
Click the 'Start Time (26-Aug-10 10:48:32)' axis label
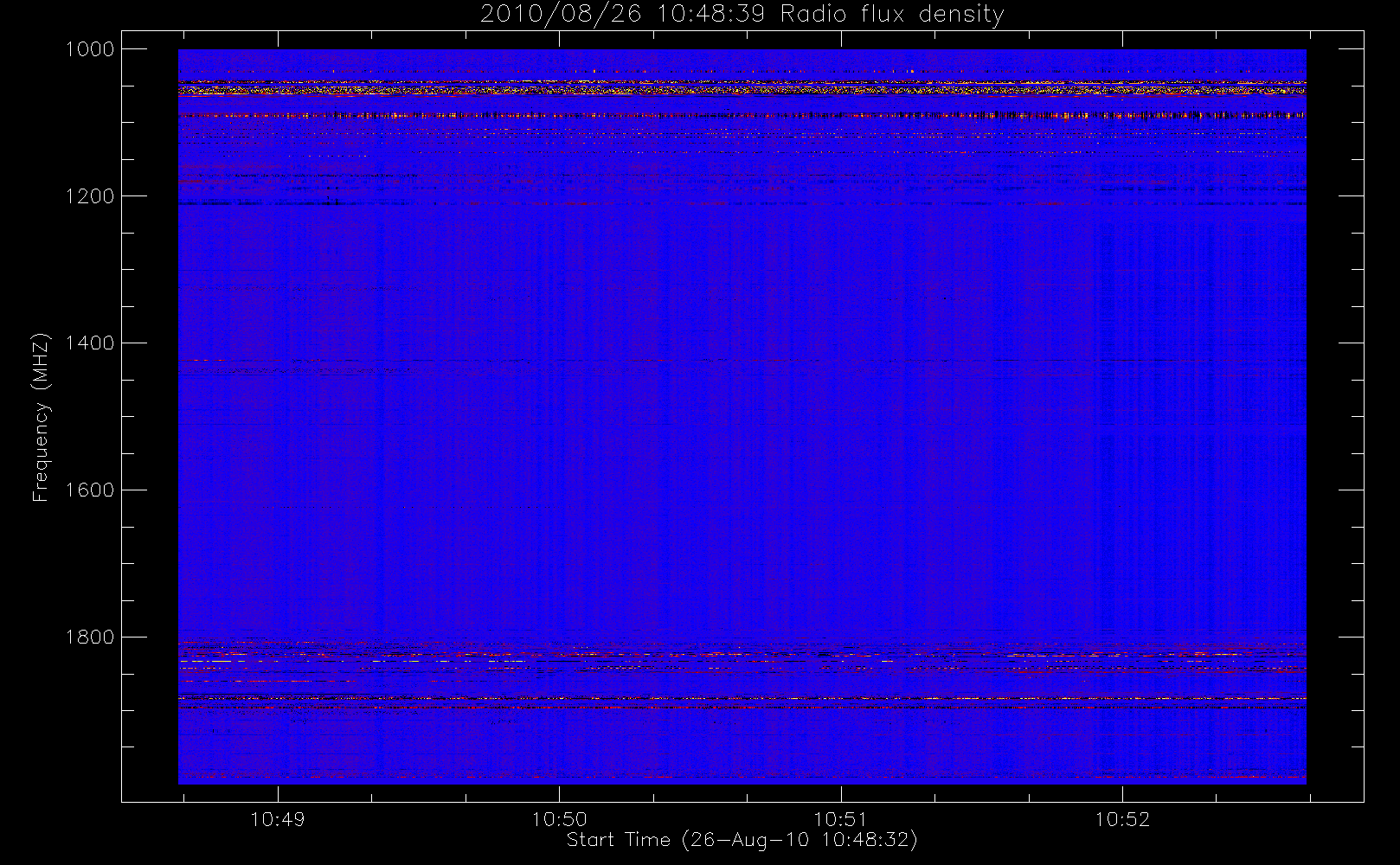coord(742,840)
